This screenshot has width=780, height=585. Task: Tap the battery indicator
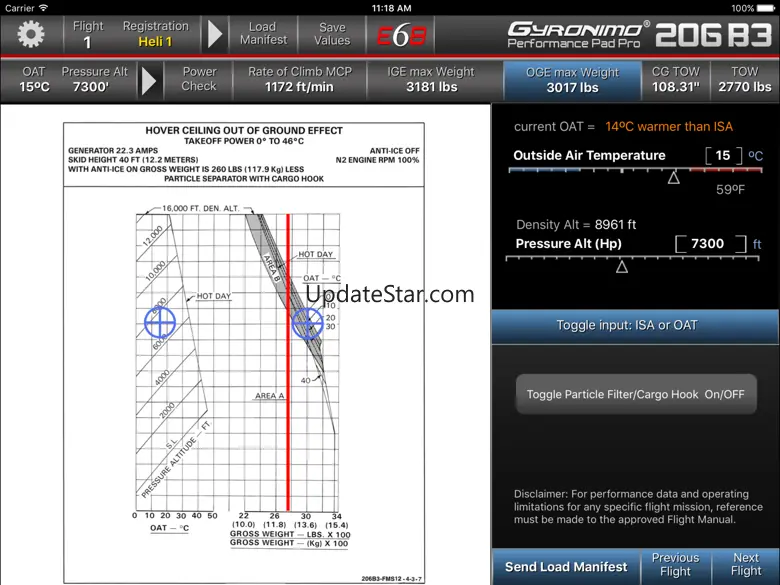765,8
